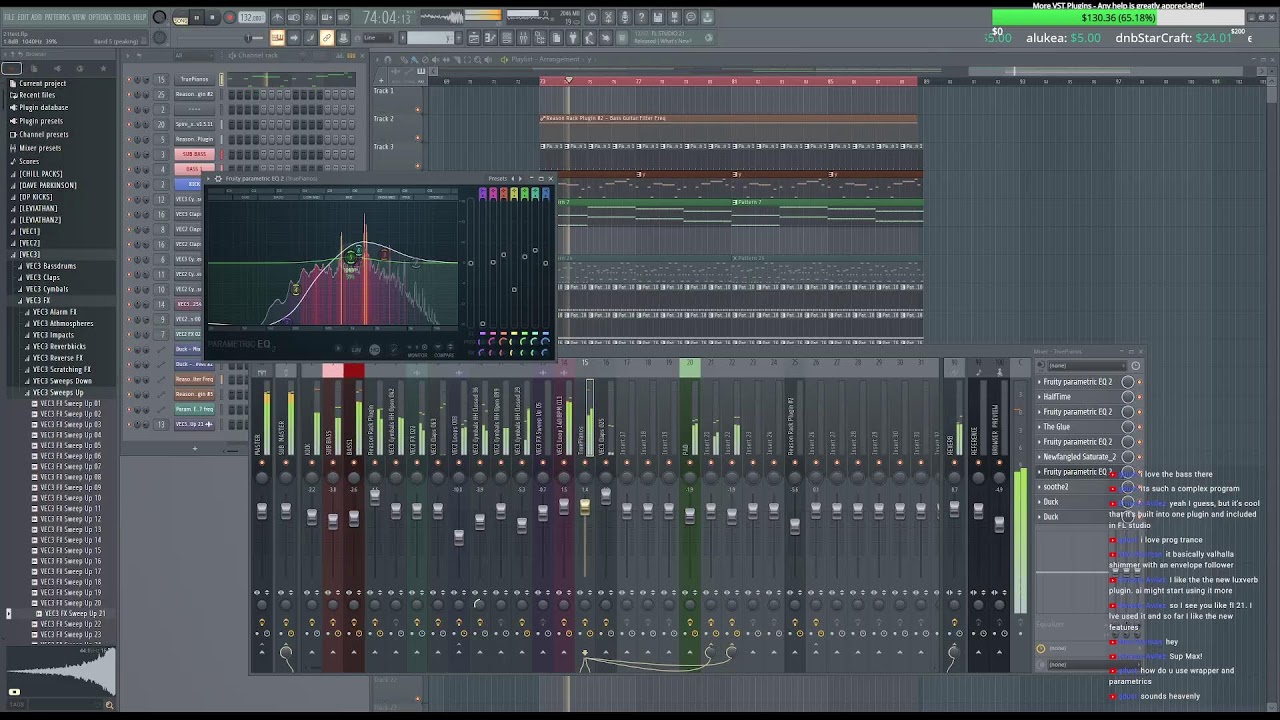The height and width of the screenshot is (720, 1280).
Task: Adjust the Master track volume fader
Action: (262, 510)
